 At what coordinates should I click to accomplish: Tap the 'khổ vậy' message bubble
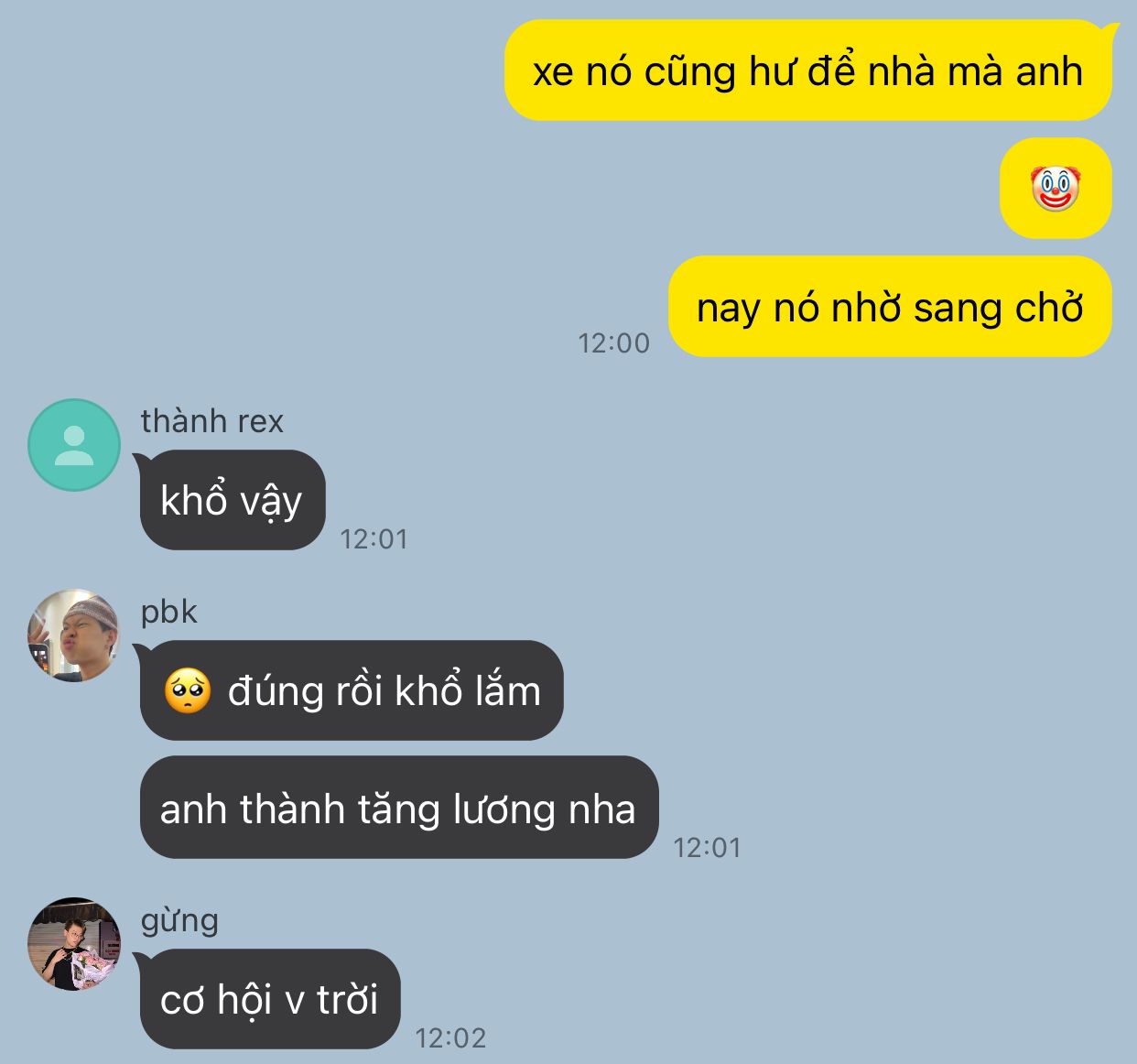(x=232, y=500)
